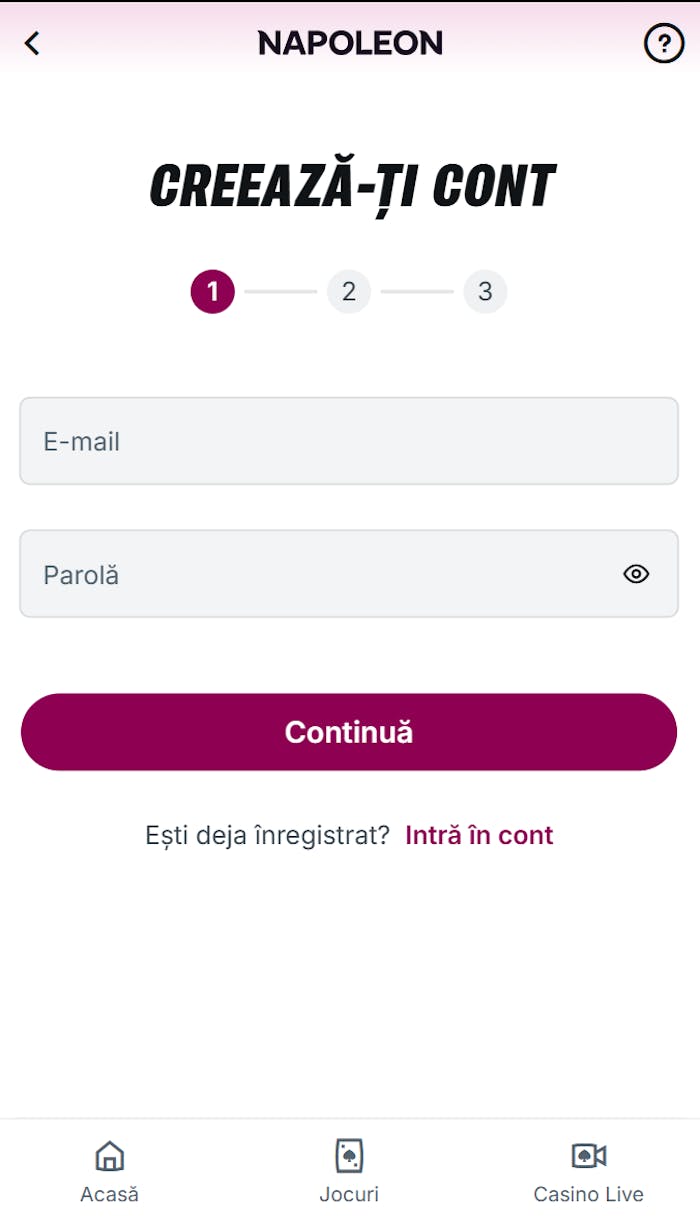Switch to the Casino Live tab label
This screenshot has height=1220, width=700.
point(588,1194)
